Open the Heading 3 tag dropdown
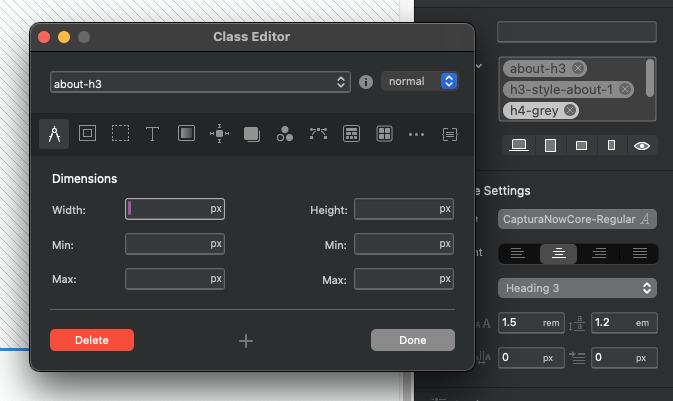The height and width of the screenshot is (401, 673). pos(576,288)
